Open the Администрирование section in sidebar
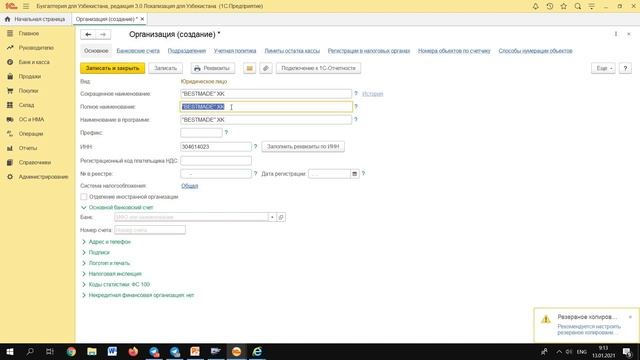The image size is (640, 360). coord(43,177)
